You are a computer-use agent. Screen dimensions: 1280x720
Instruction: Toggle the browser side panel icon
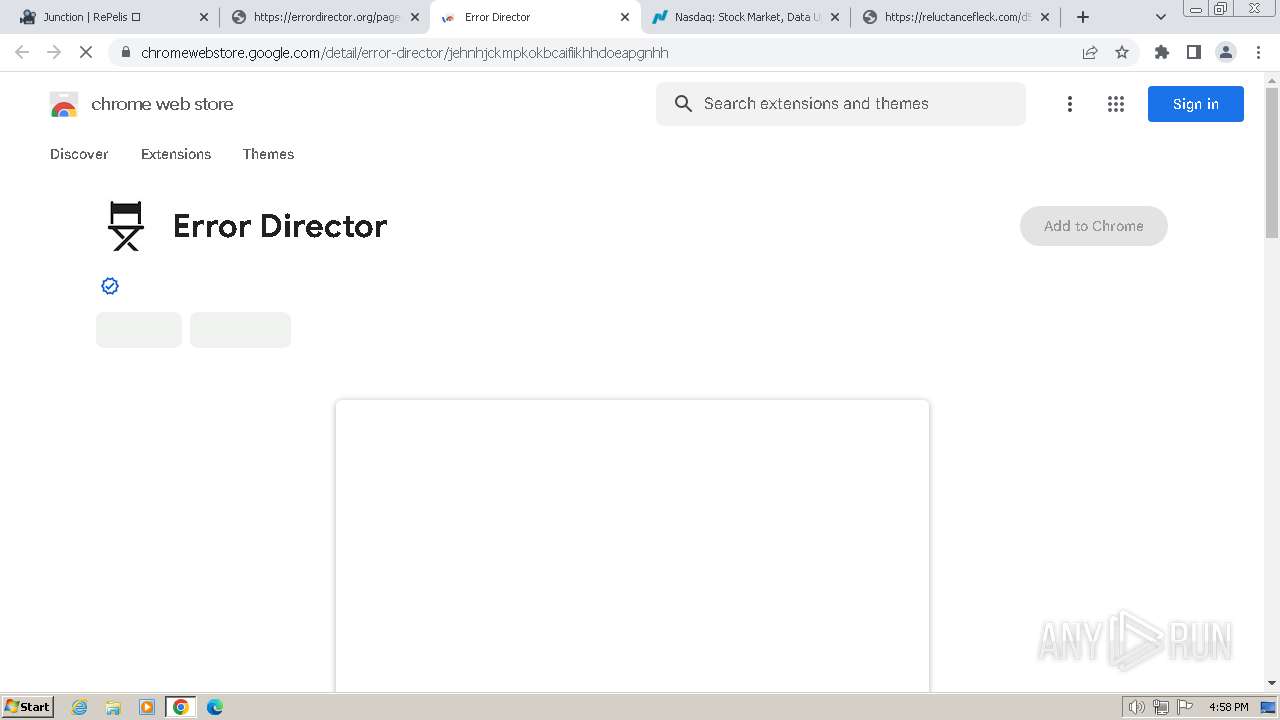click(x=1194, y=52)
